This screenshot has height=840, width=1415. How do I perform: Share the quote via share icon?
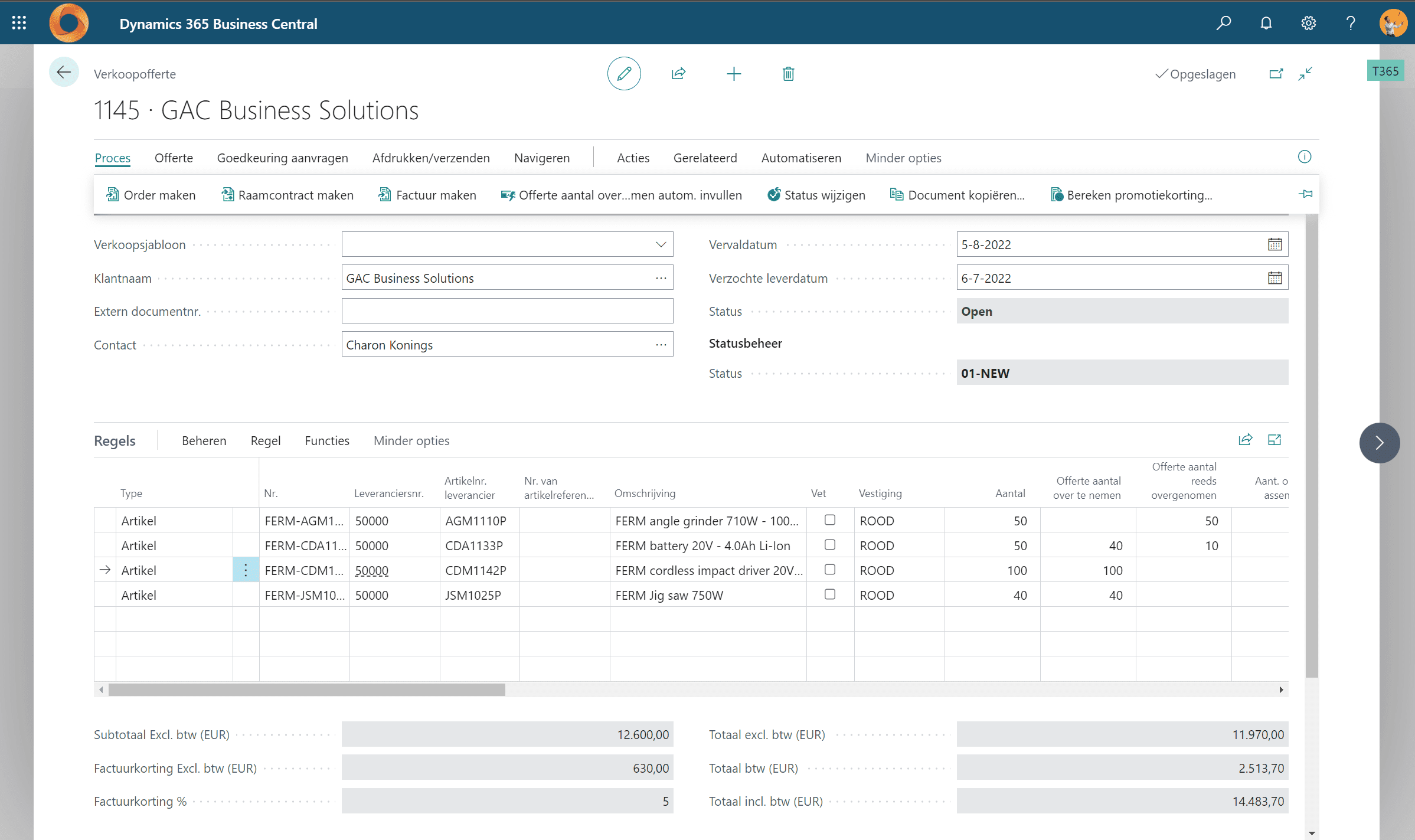[678, 74]
